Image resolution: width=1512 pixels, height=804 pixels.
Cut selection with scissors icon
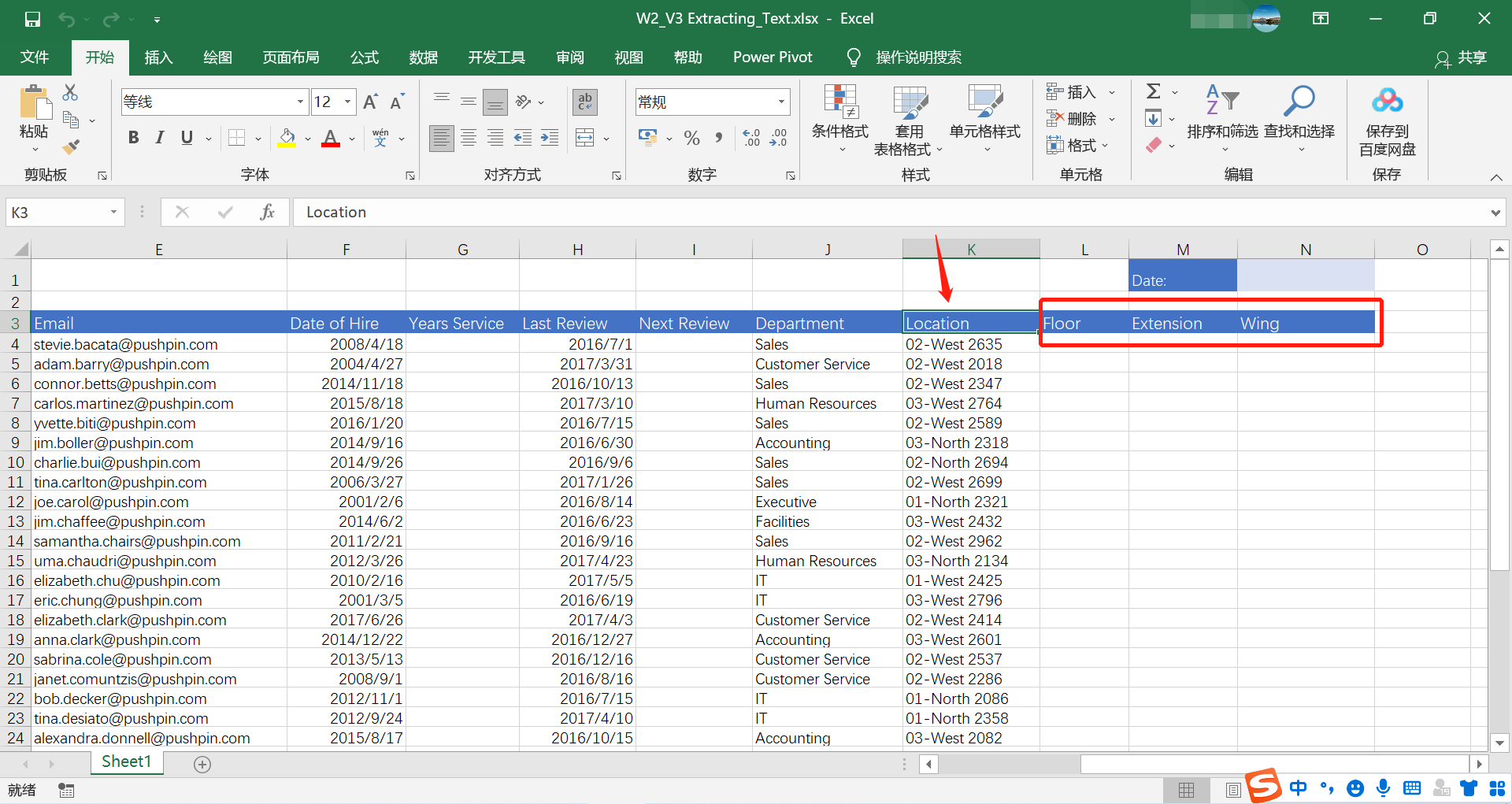(x=70, y=93)
